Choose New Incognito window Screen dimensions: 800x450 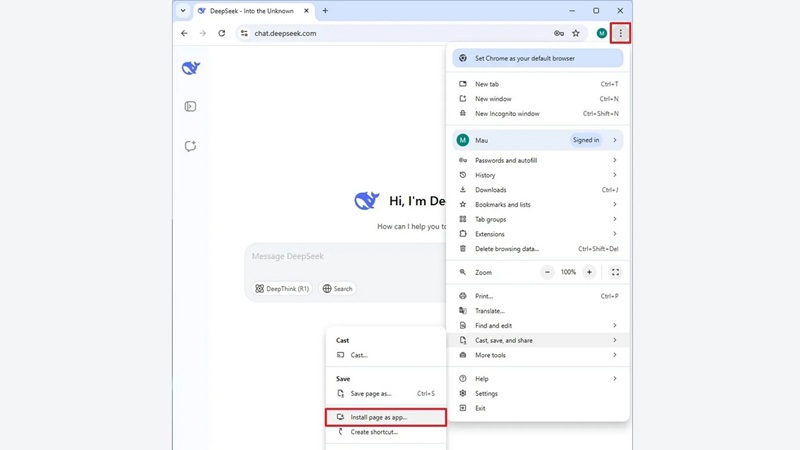(x=507, y=114)
